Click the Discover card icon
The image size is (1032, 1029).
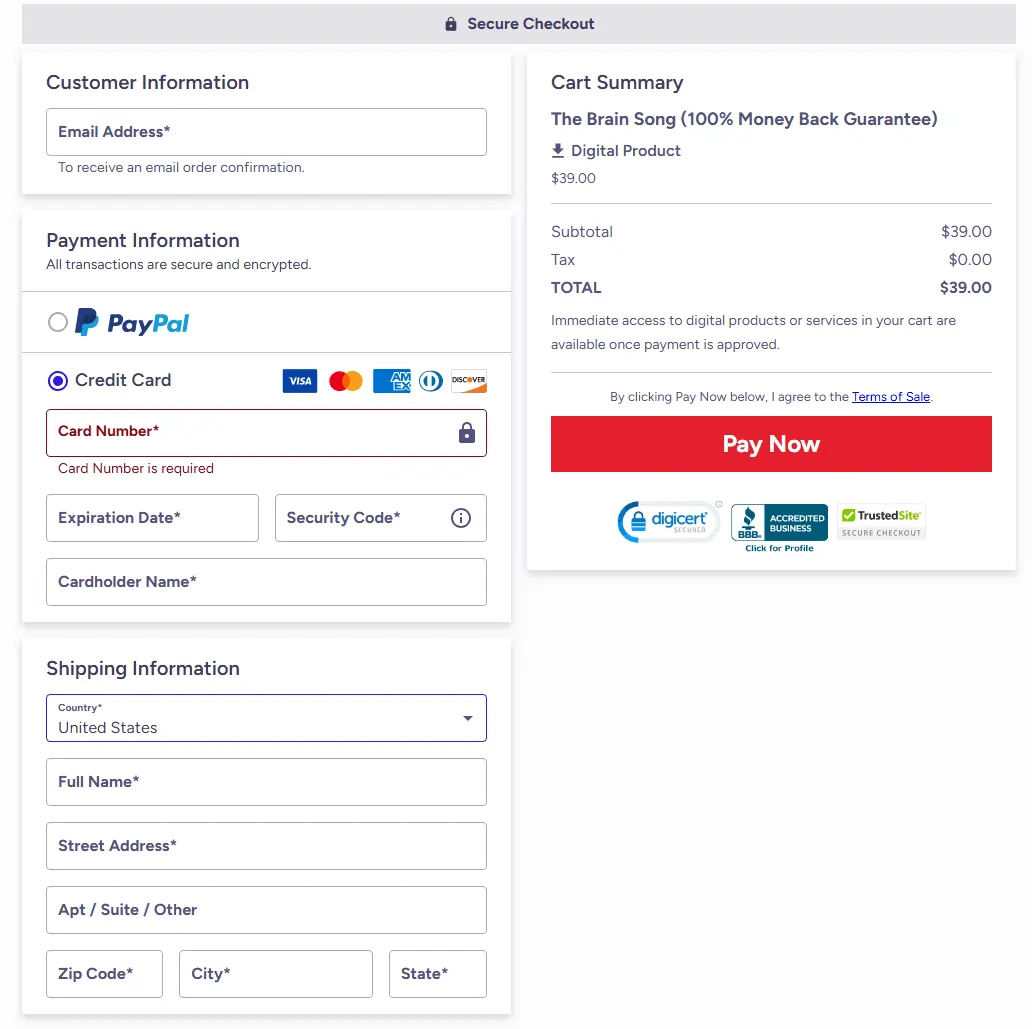468,381
